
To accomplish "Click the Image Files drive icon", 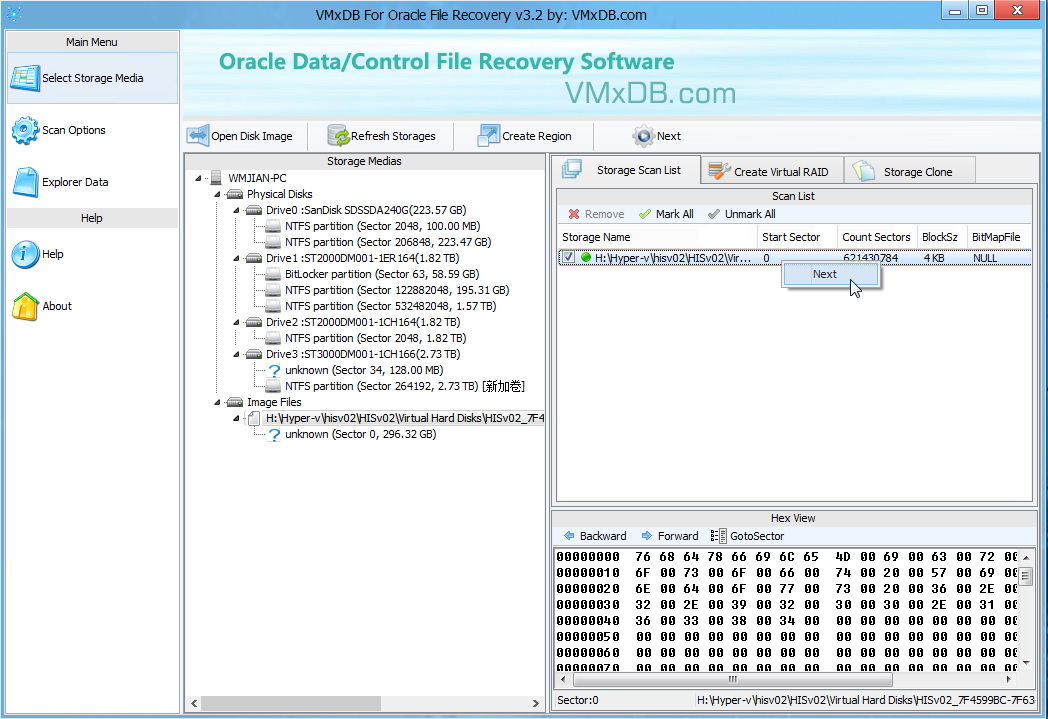I will click(235, 402).
